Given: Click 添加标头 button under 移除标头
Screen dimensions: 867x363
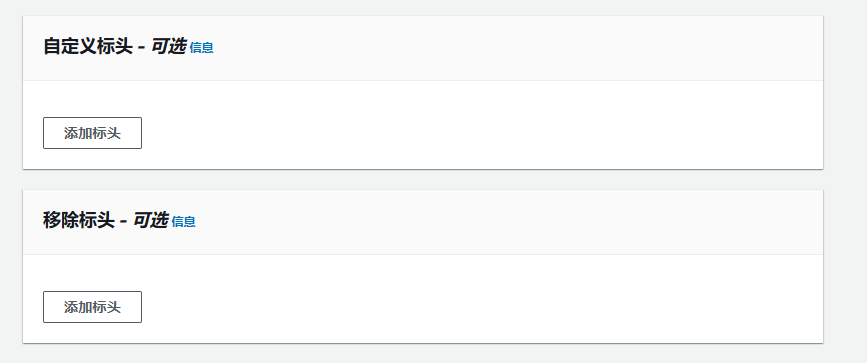Looking at the screenshot, I should pos(92,307).
